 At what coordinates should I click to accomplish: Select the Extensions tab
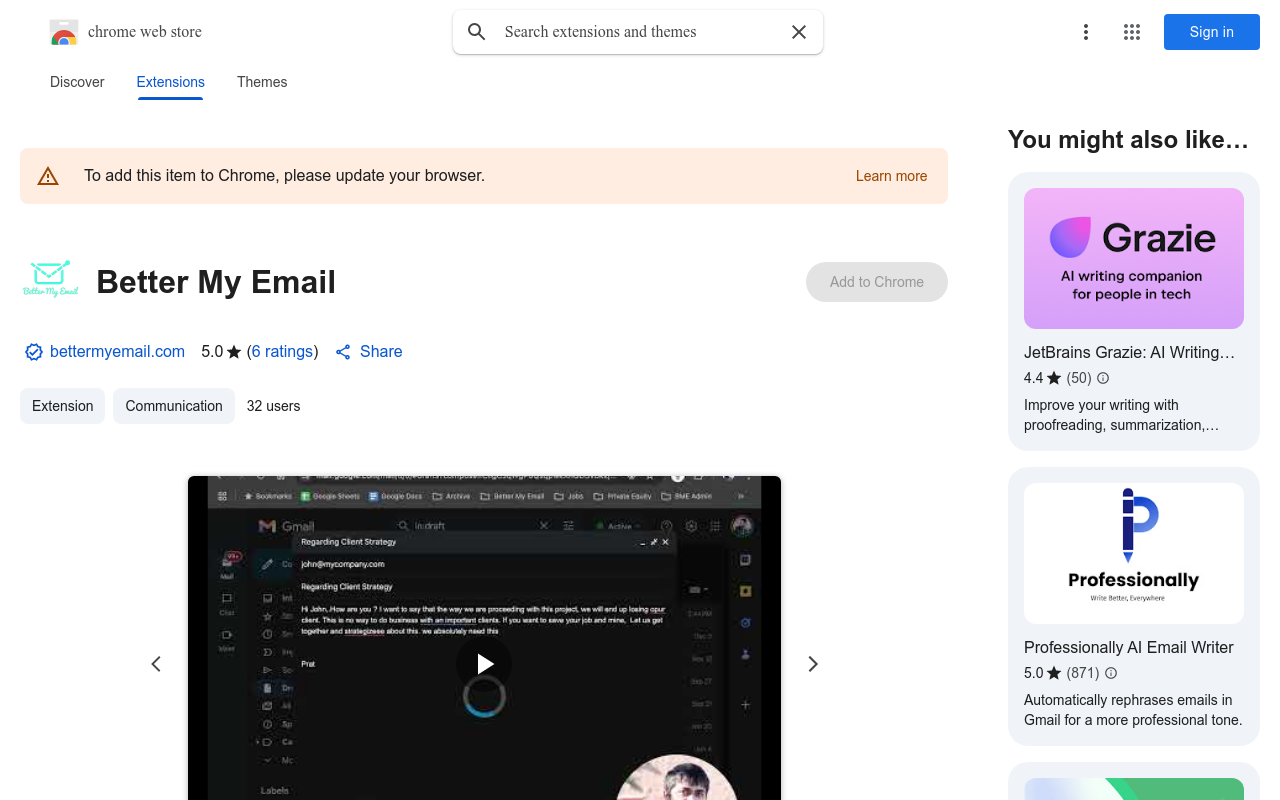click(x=171, y=82)
